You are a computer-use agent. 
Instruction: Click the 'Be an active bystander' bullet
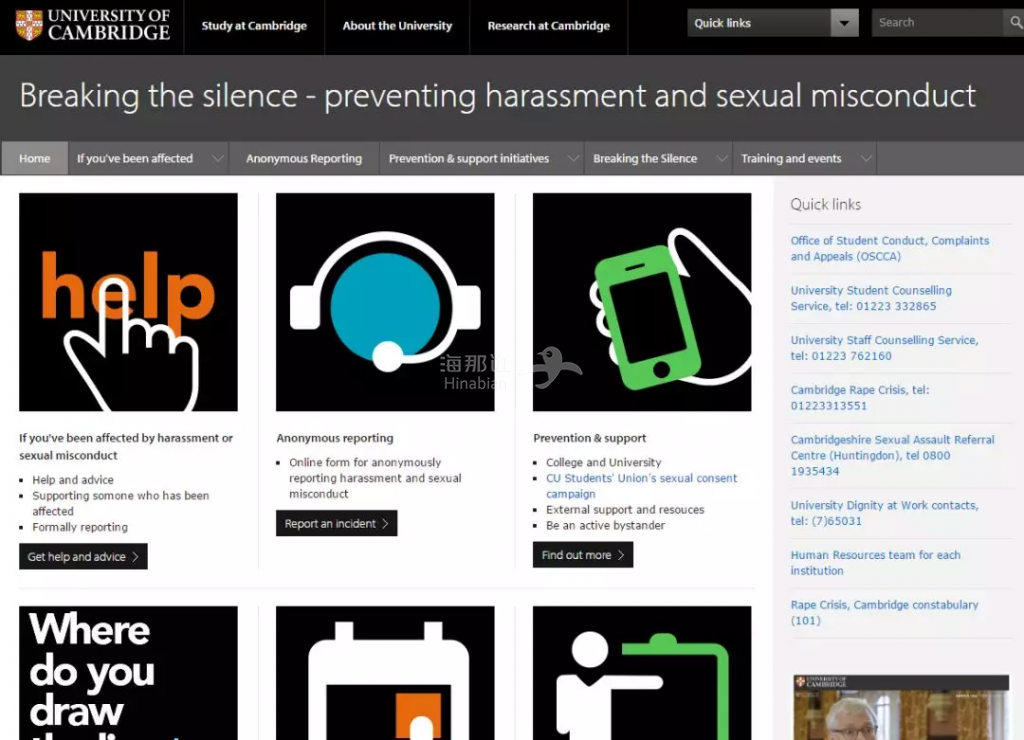point(605,525)
